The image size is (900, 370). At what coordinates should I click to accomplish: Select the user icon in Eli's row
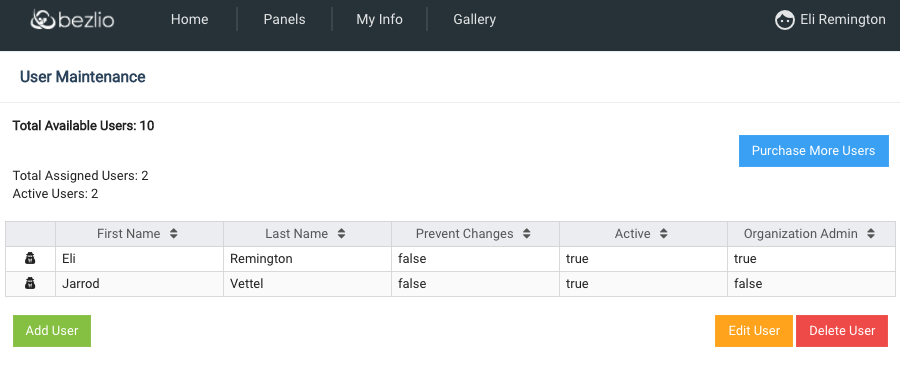point(30,259)
